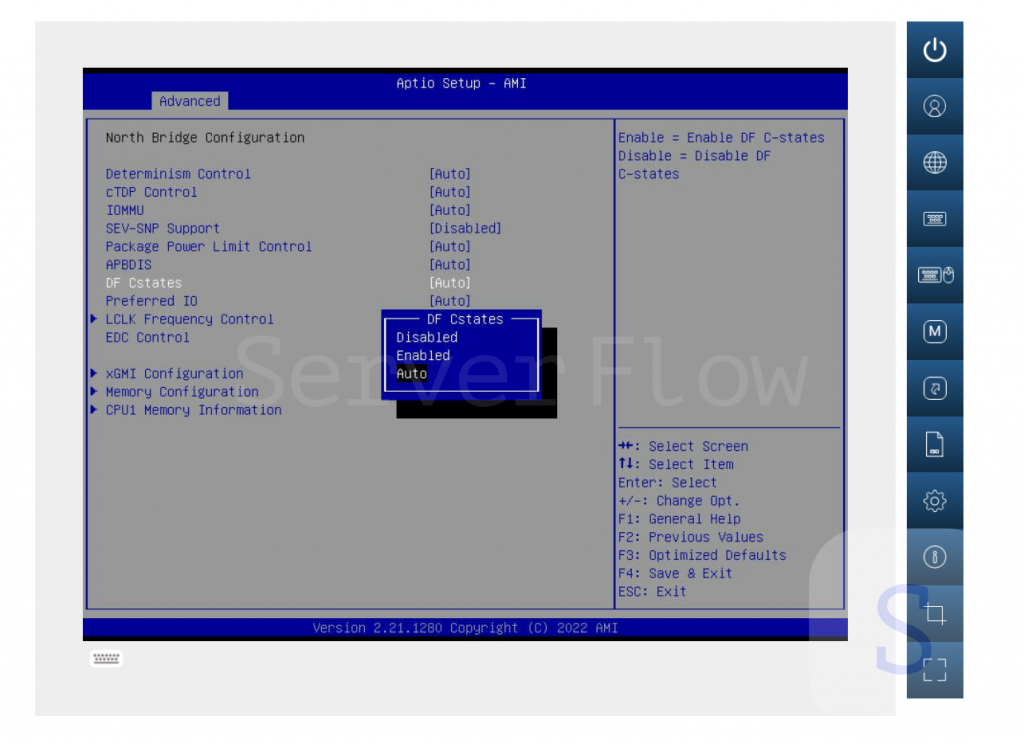Expand the Memory Configuration submenu
The height and width of the screenshot is (755, 1024).
click(x=182, y=392)
